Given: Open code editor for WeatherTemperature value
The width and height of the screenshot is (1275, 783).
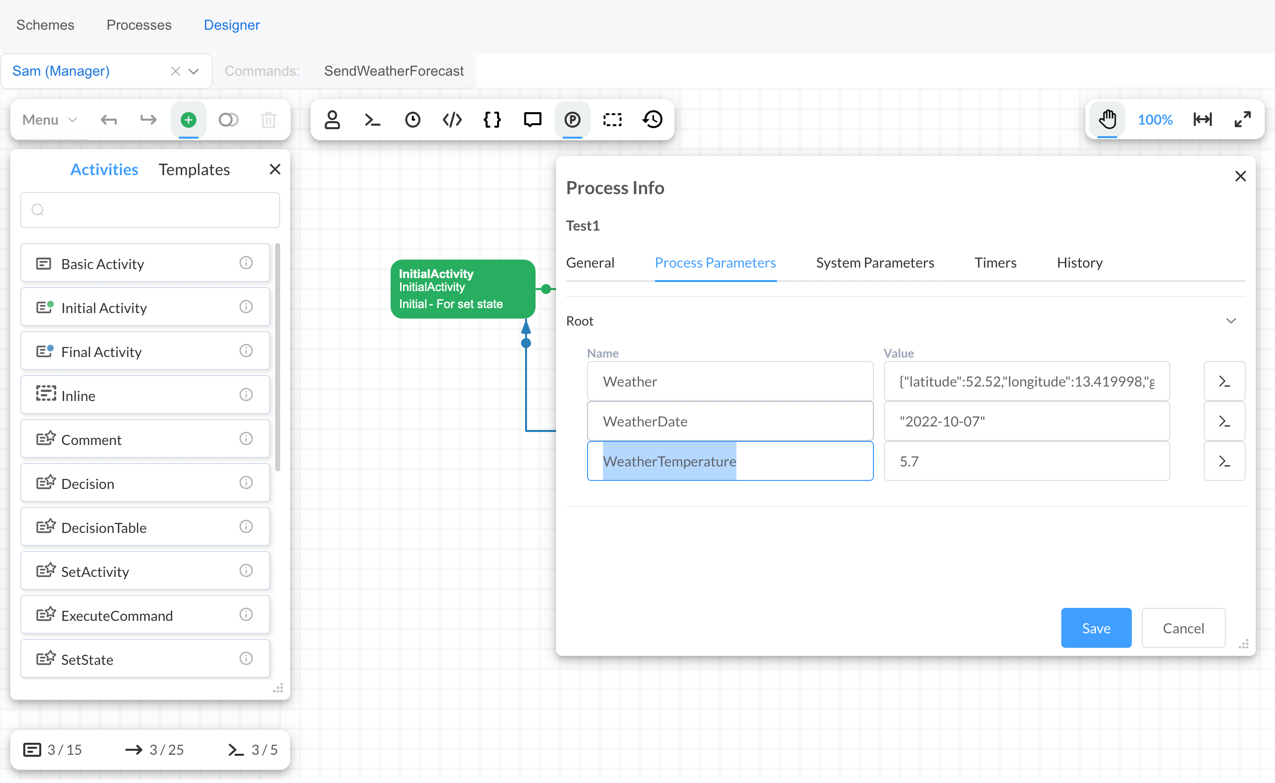Looking at the screenshot, I should pos(1224,461).
